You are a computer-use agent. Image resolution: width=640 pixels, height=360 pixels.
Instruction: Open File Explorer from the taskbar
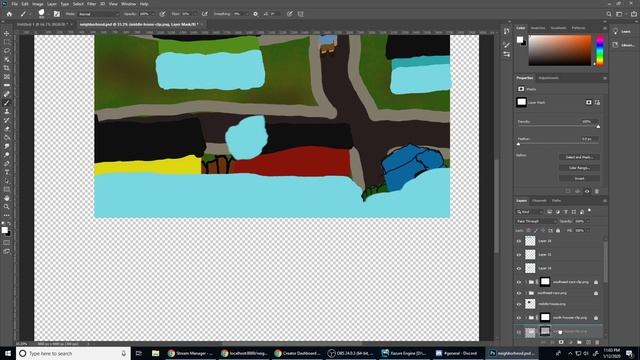156,353
